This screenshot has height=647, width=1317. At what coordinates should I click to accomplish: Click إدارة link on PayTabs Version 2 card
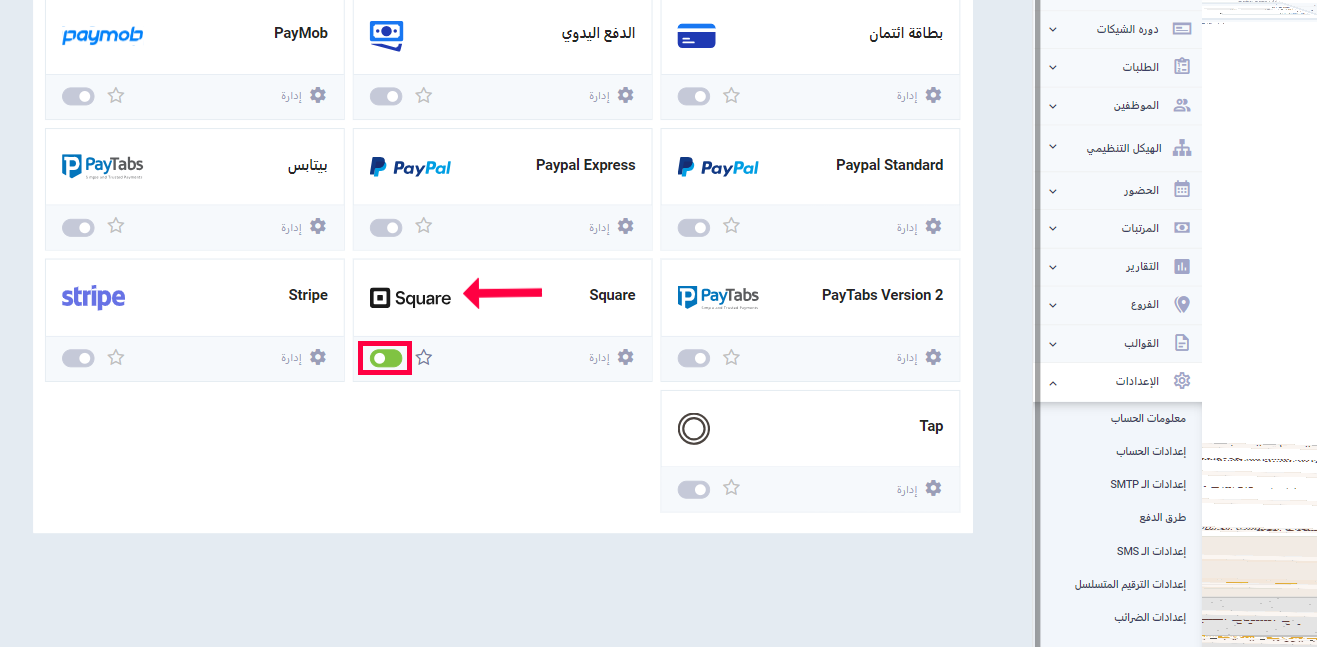click(907, 358)
